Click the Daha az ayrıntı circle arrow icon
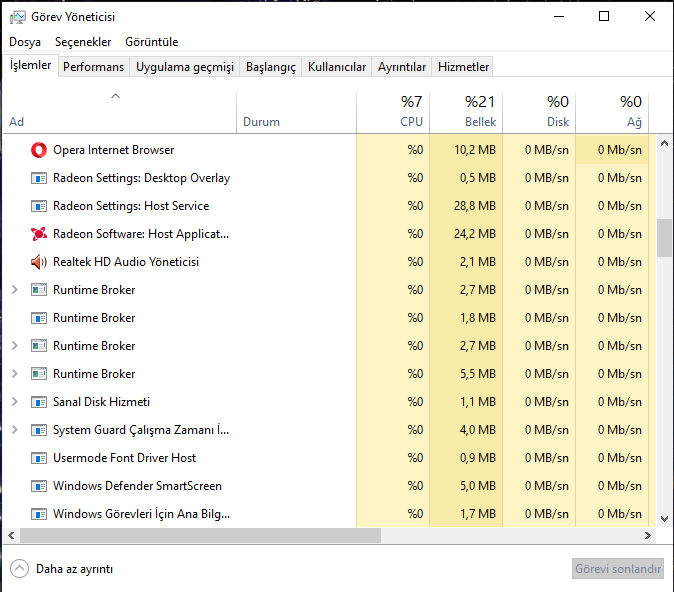The height and width of the screenshot is (592, 674). [19, 569]
